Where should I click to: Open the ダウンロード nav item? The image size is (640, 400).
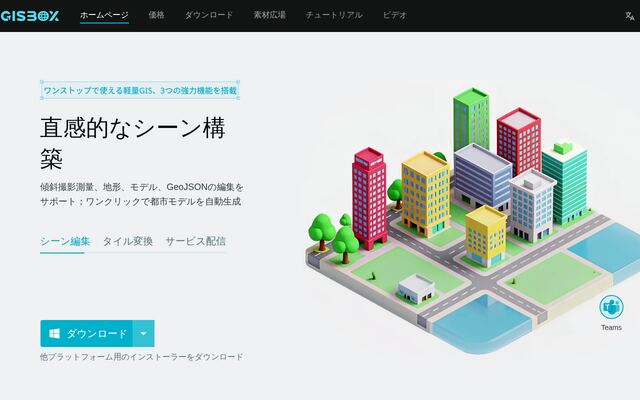[x=209, y=15]
